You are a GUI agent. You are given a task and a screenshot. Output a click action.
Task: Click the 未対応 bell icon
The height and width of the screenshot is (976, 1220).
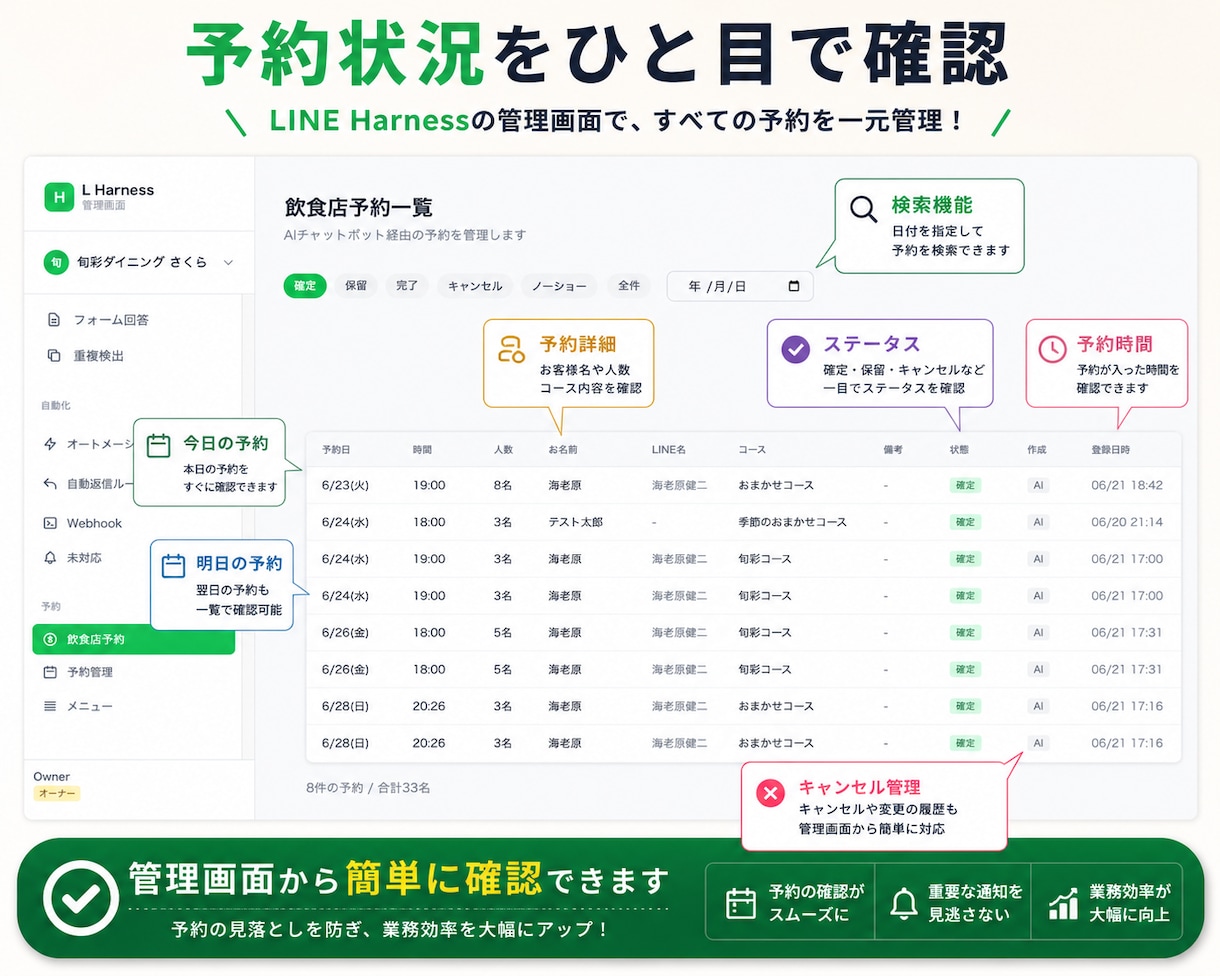click(50, 558)
